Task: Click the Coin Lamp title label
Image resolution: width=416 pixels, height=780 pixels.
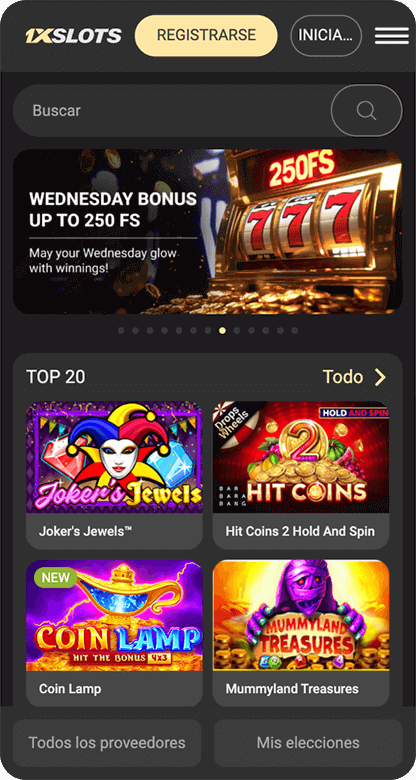Action: [x=70, y=689]
